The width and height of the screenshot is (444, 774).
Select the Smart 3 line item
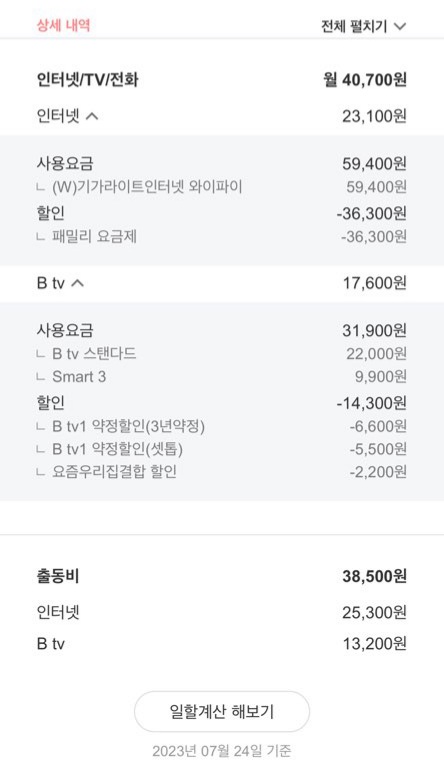point(222,377)
